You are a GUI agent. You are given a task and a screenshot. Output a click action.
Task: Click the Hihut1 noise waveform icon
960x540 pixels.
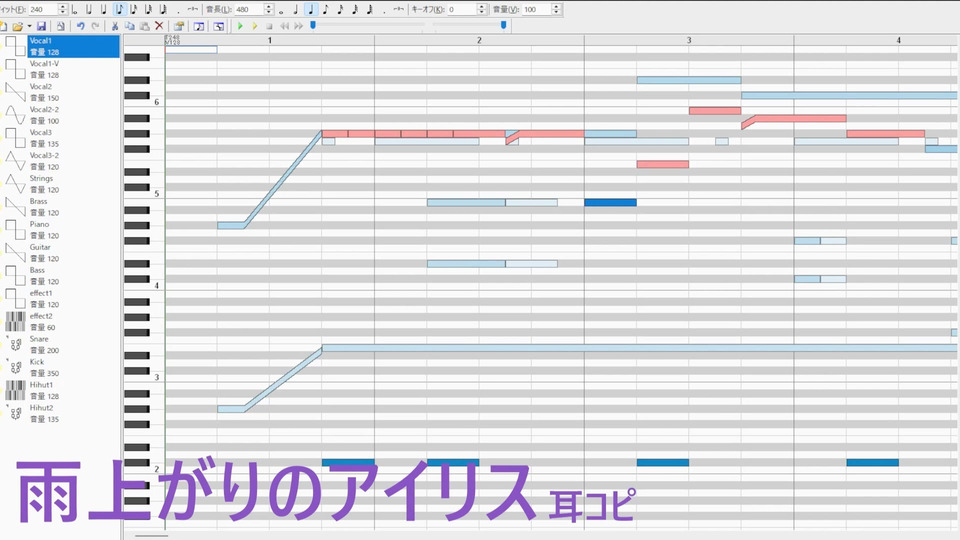pos(15,391)
